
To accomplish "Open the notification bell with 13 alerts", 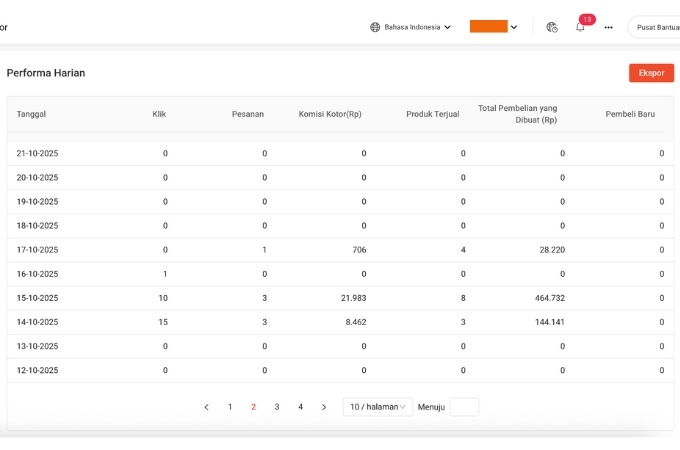I will (x=580, y=28).
